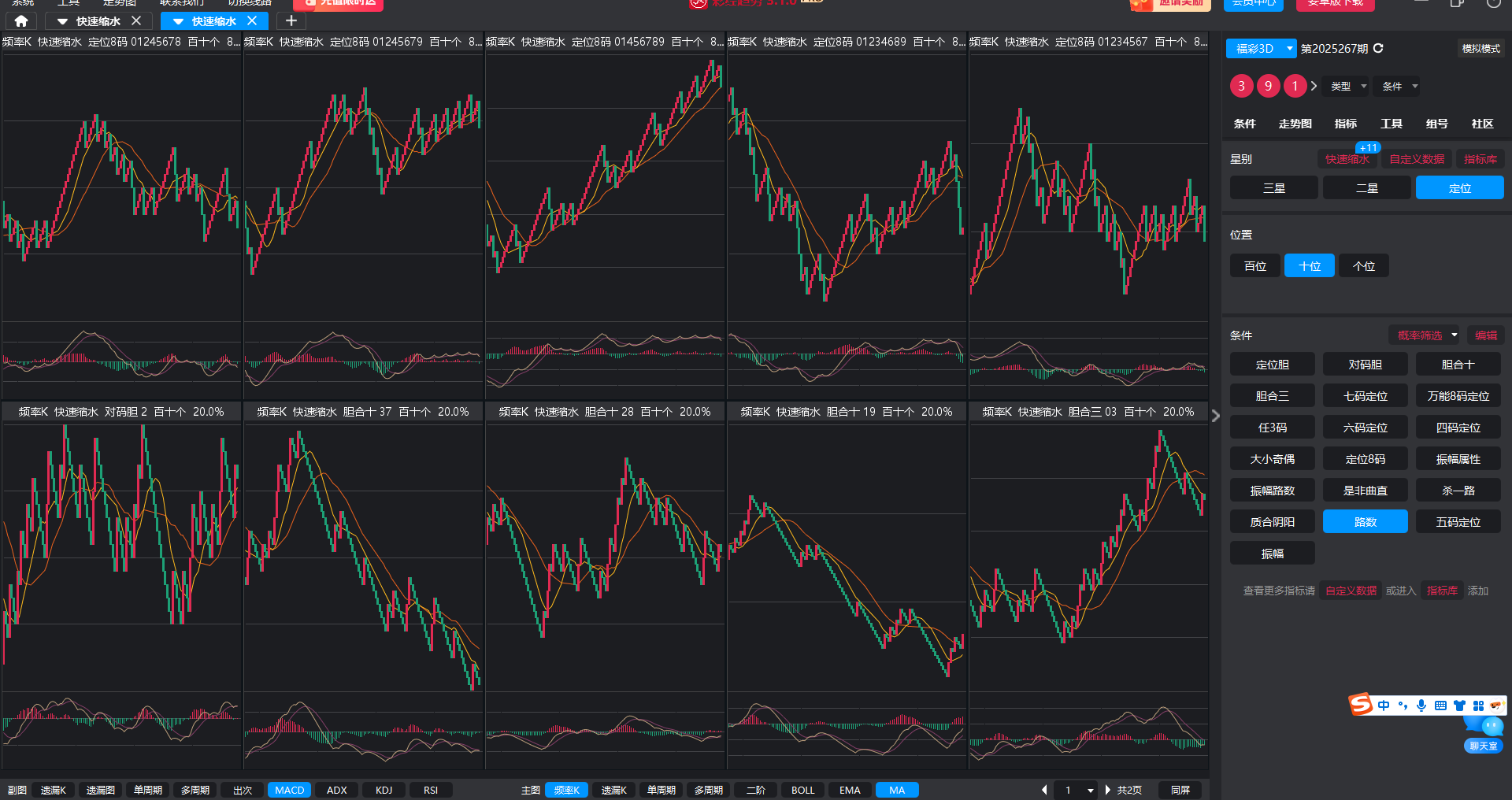Refresh the current lottery period
The image size is (1512, 800).
click(x=1378, y=48)
